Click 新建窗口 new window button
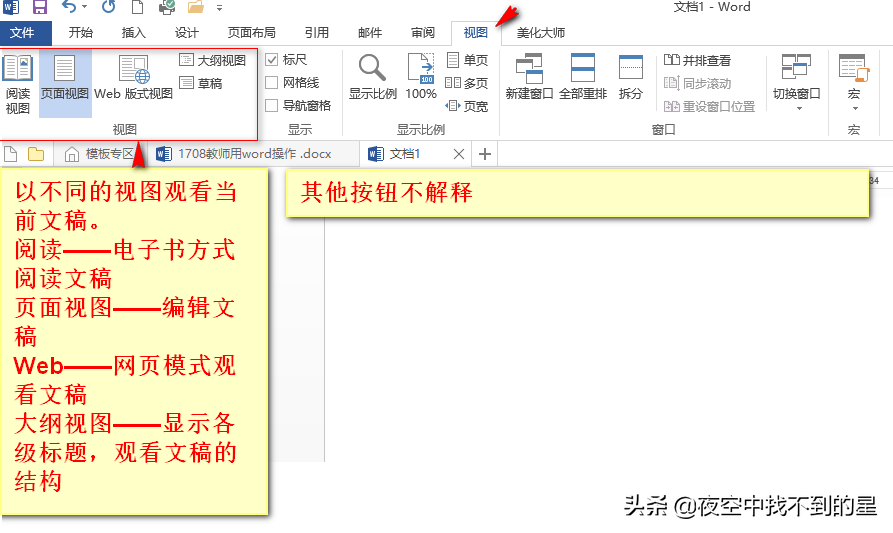The height and width of the screenshot is (533, 893). click(529, 77)
